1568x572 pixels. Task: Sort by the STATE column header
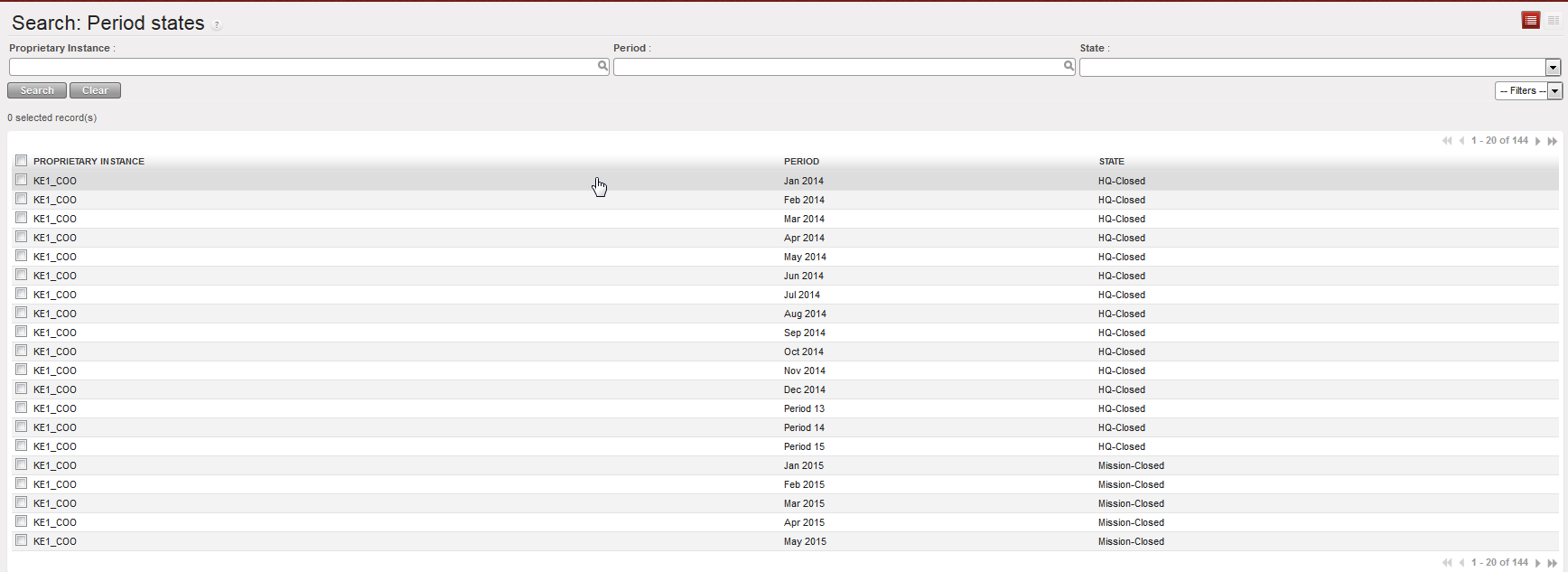pyautogui.click(x=1111, y=161)
